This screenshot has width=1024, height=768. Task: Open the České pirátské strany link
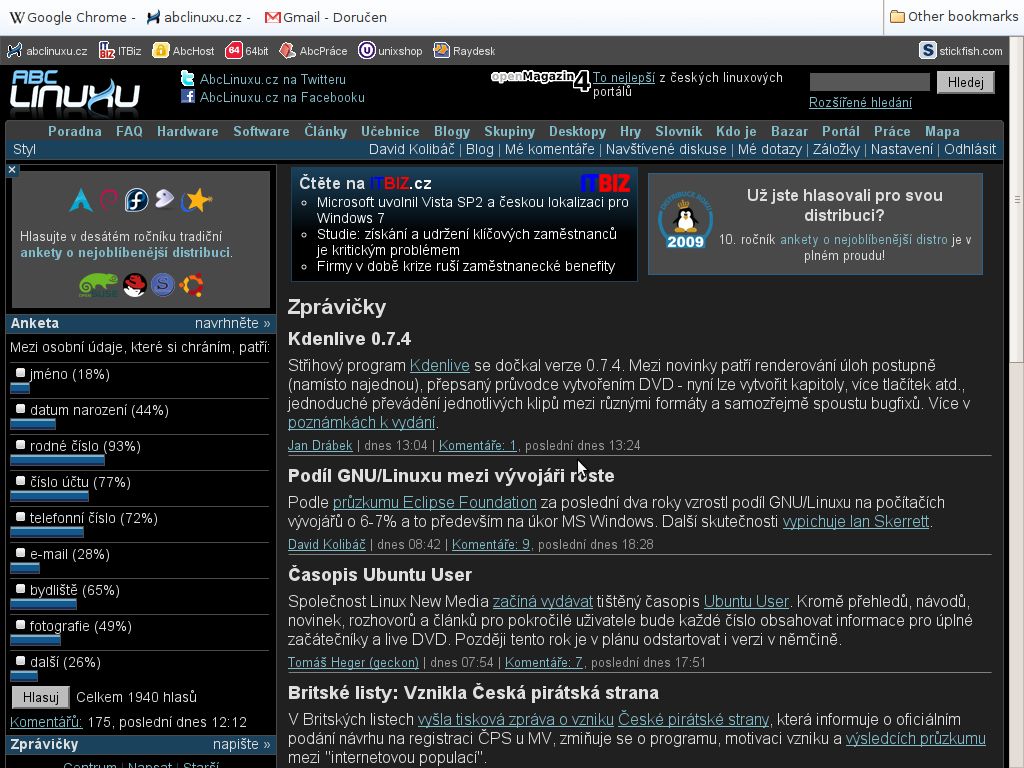[694, 720]
